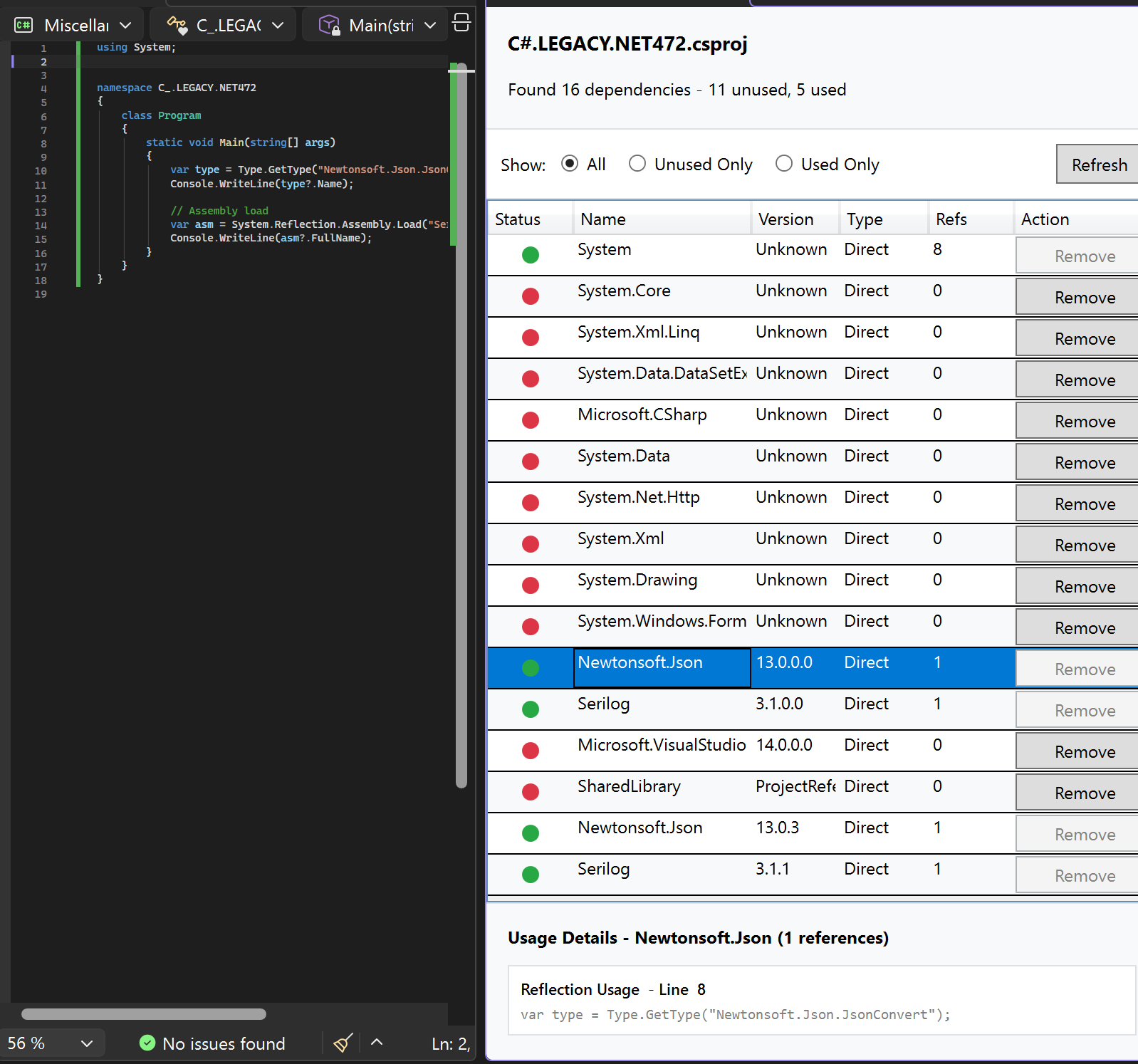Click the red status dot for Microsoft.CSharp

pyautogui.click(x=531, y=420)
